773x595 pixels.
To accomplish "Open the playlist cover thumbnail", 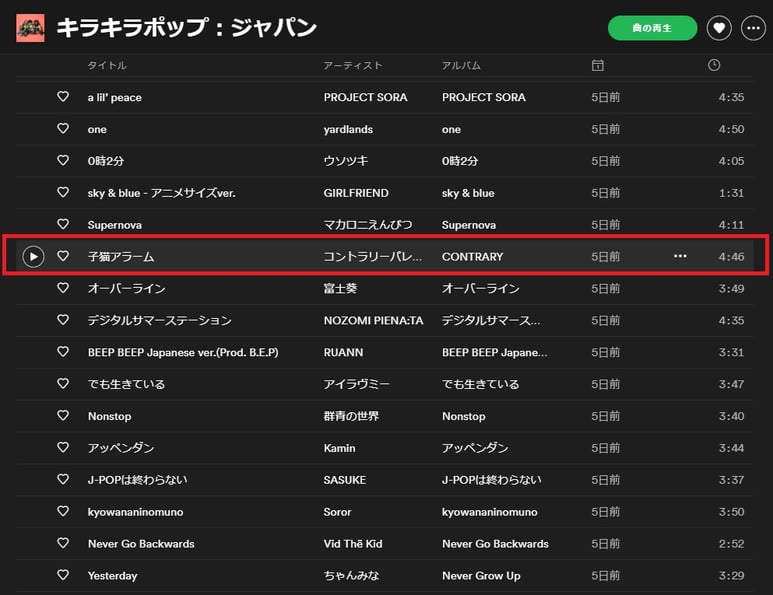I will click(30, 28).
